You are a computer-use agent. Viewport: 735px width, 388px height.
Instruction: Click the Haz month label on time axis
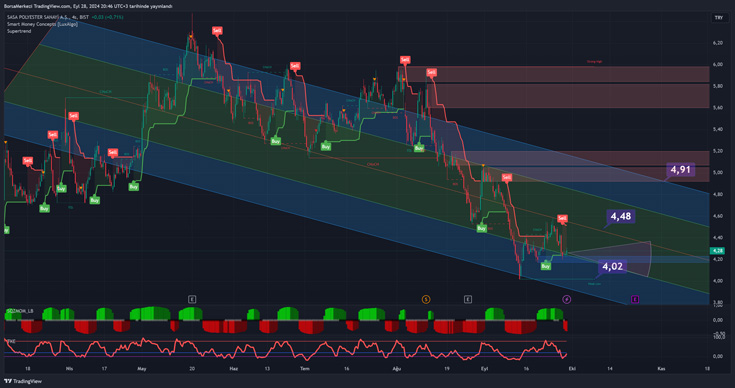[x=233, y=369]
